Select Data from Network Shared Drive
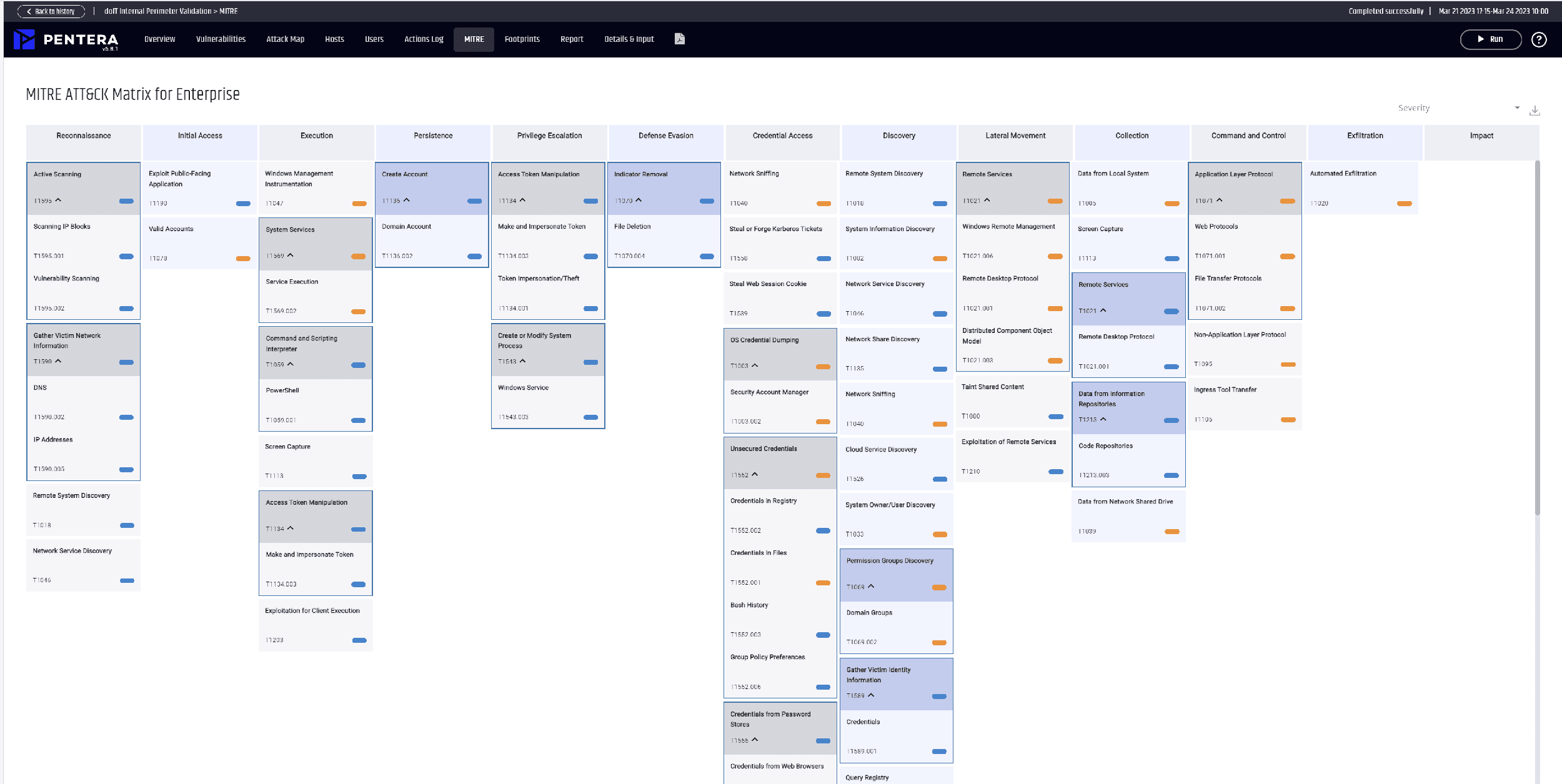 point(1128,516)
